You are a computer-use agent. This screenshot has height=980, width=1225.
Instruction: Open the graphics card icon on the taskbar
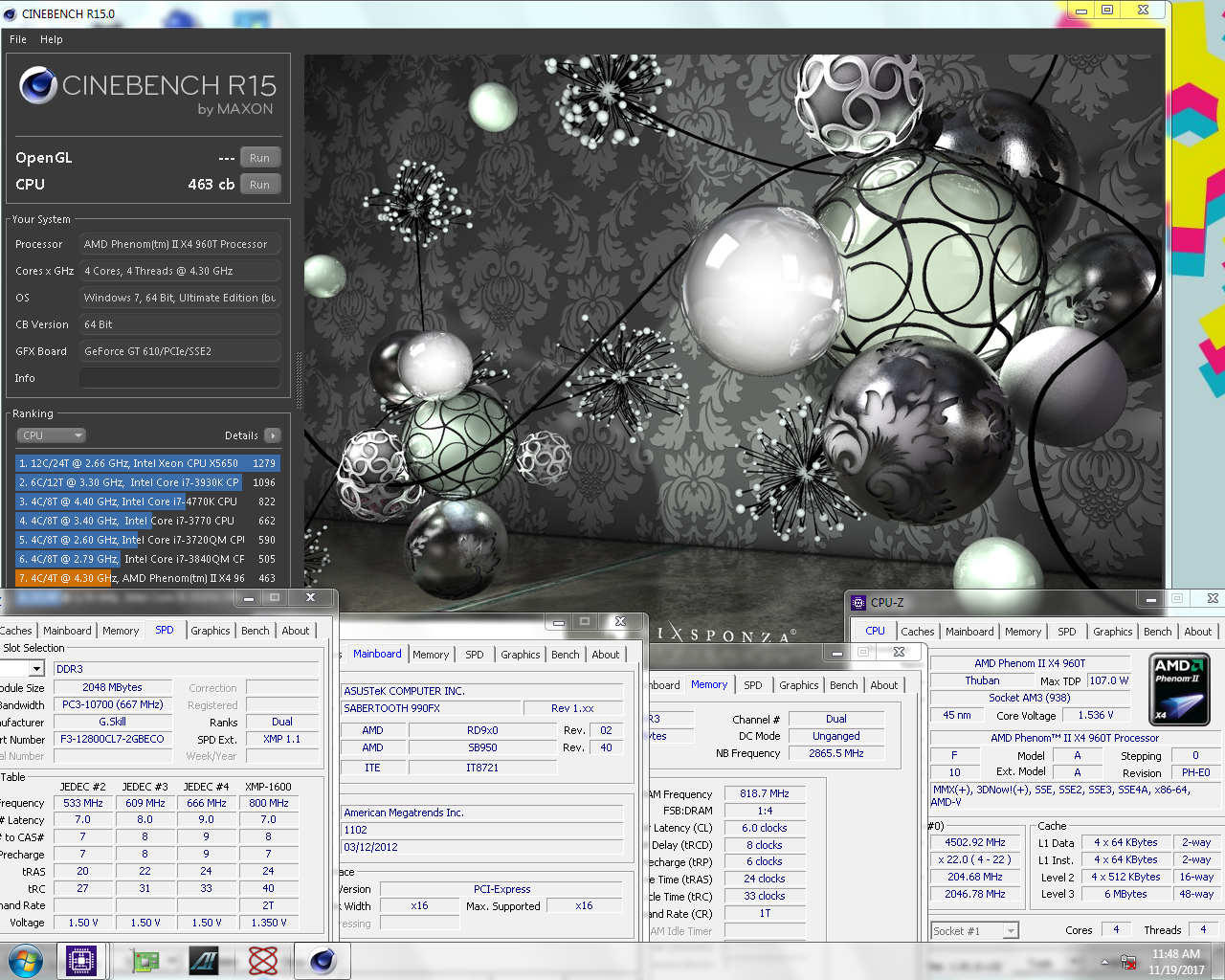145,961
